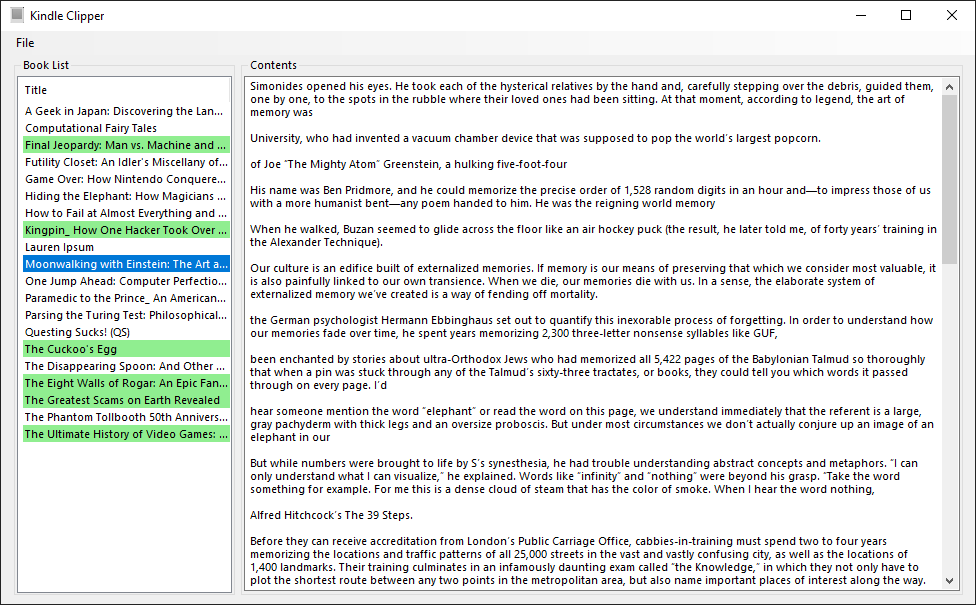Select 'How to Fail at Almost Everything' book
This screenshot has height=605, width=976.
click(x=126, y=213)
